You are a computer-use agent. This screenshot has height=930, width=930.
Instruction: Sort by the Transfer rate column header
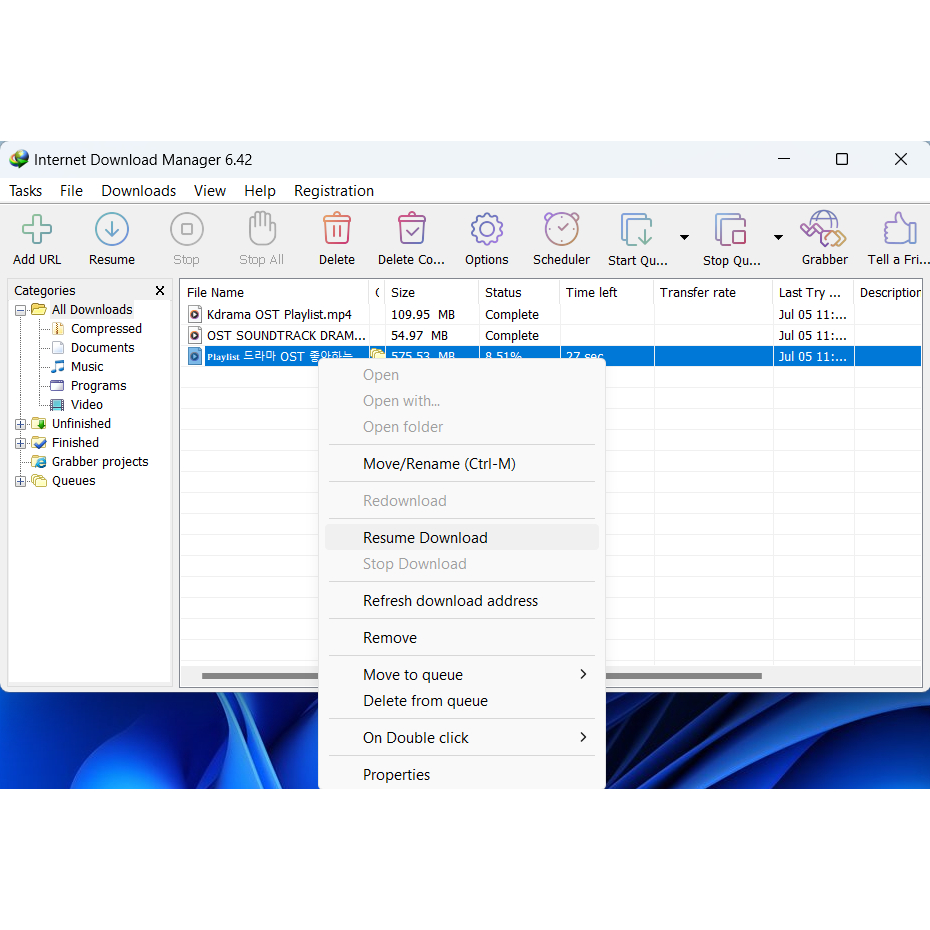coord(714,292)
